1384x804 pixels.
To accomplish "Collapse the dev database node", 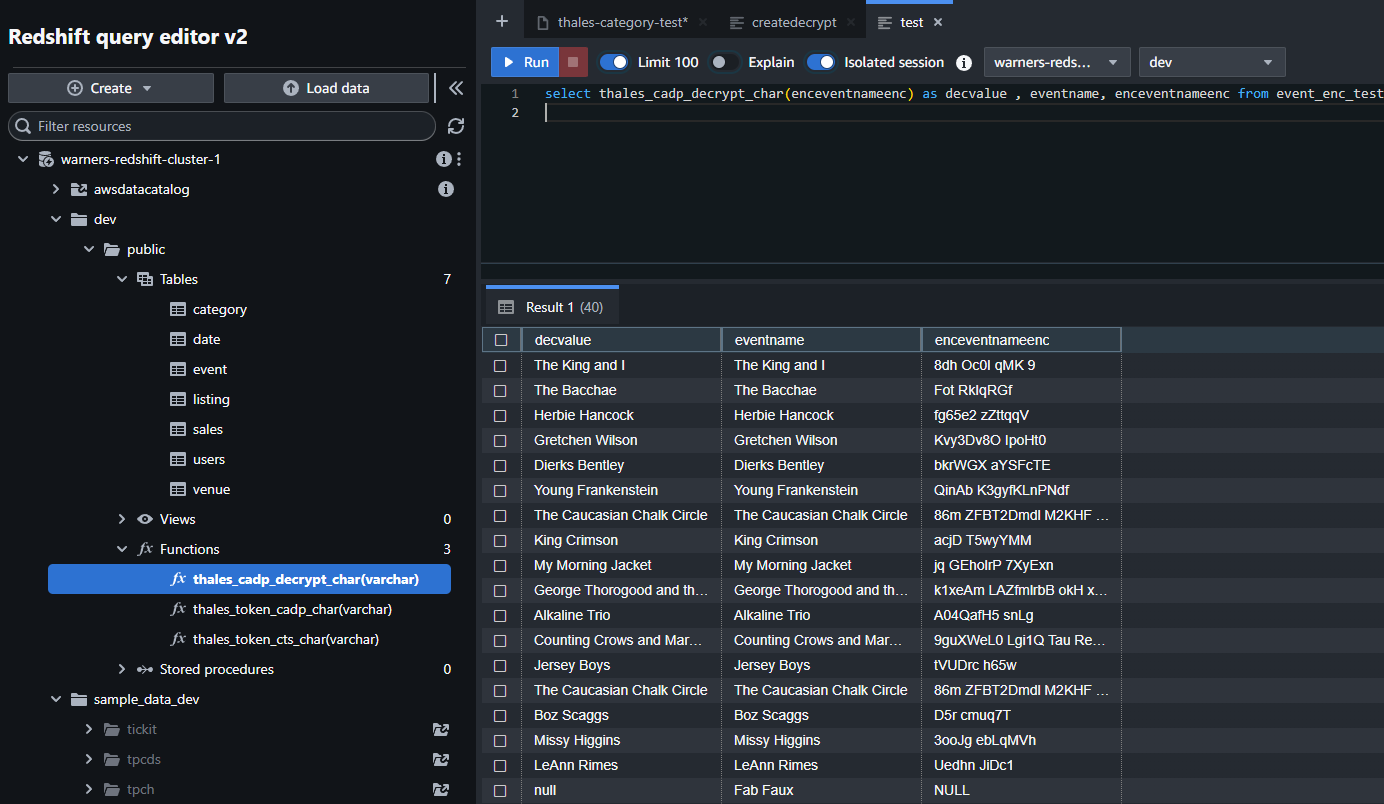I will [56, 219].
